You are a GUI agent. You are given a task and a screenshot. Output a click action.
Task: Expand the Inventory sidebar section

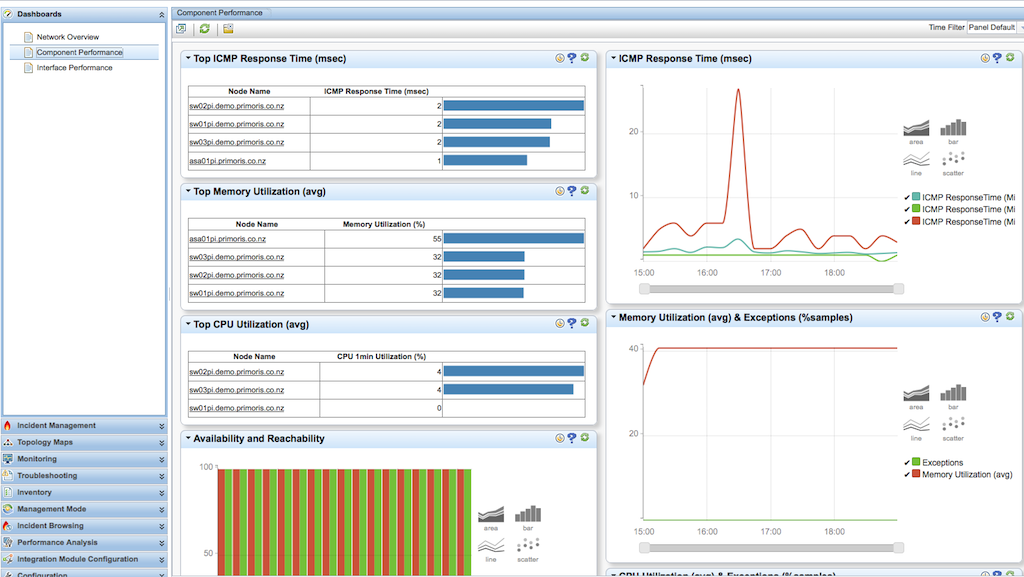84,492
